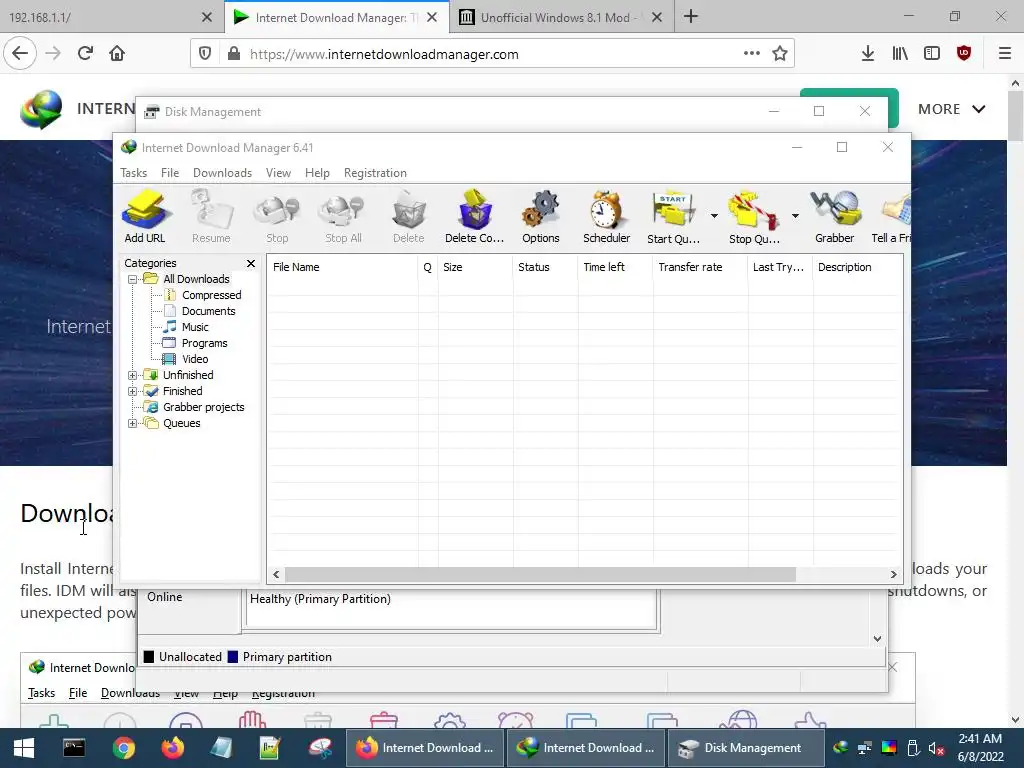Screen dimensions: 1024x768
Task: Click the muted volume tray icon
Action: [936, 748]
